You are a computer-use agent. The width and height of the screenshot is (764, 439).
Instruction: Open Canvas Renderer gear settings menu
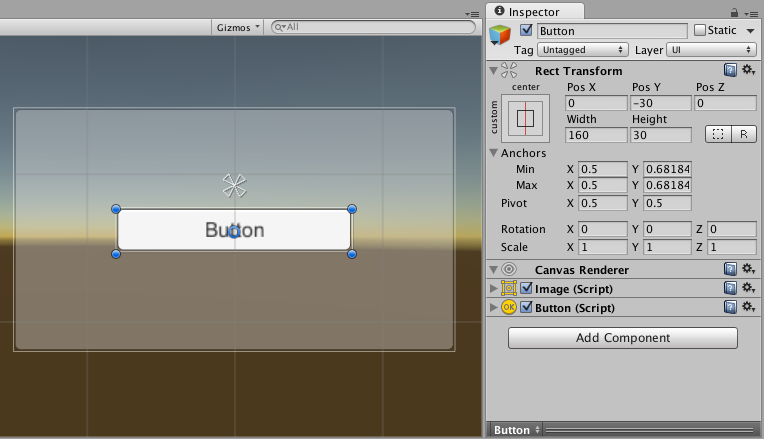click(748, 268)
